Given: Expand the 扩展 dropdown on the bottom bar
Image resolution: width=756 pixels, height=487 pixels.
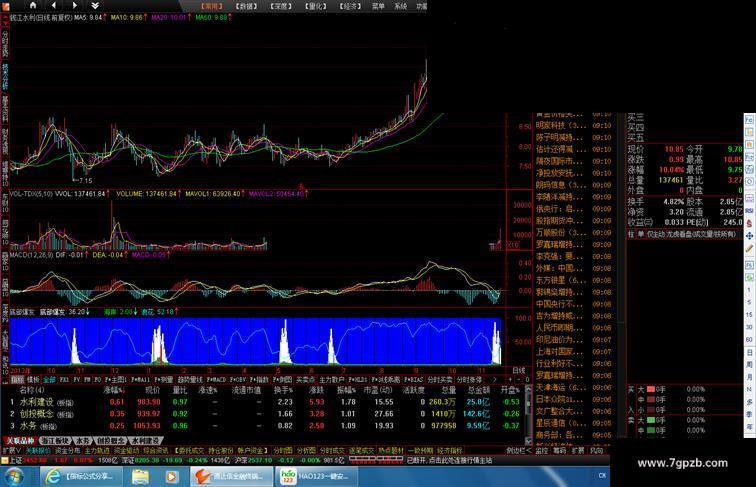Looking at the screenshot, I should click(11, 450).
